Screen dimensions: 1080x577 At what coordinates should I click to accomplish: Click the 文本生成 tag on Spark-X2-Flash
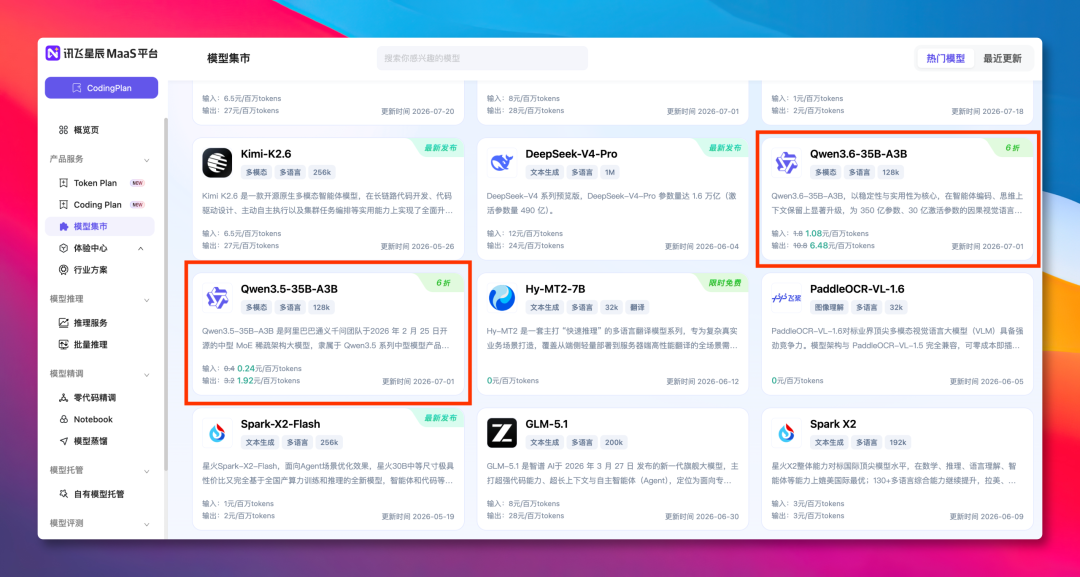pyautogui.click(x=258, y=443)
